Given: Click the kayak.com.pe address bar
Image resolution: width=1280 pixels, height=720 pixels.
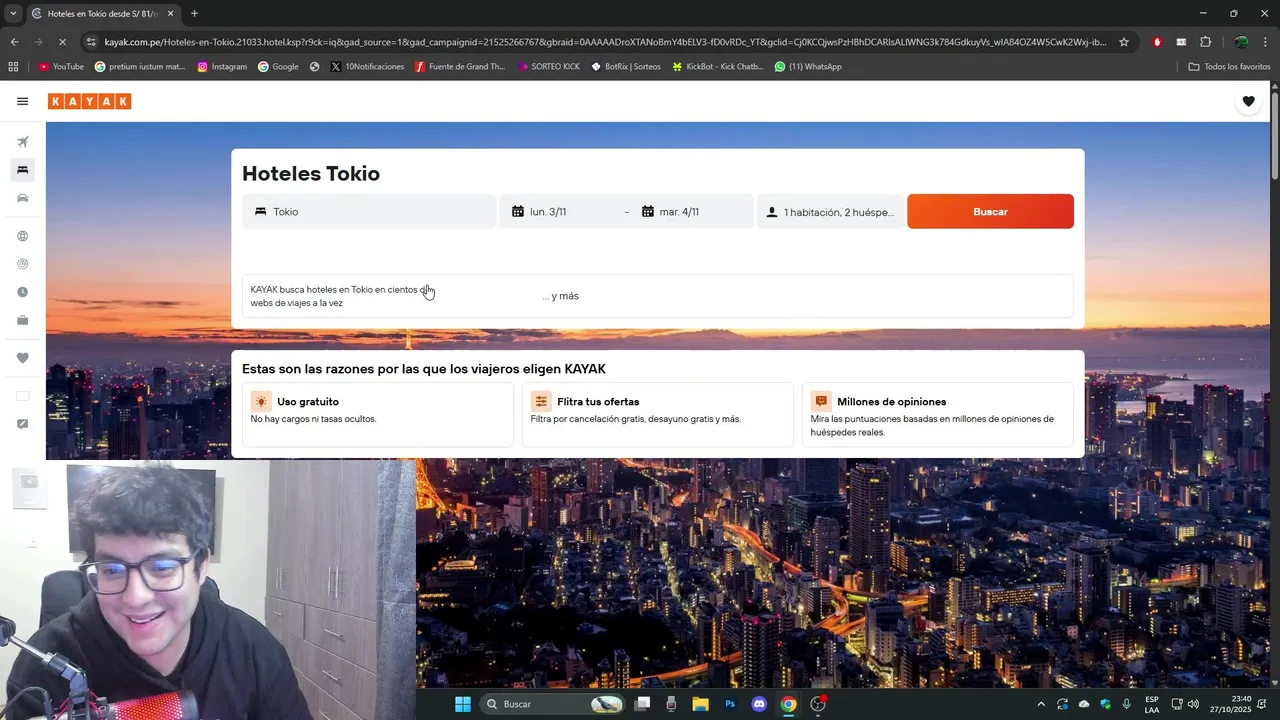Looking at the screenshot, I should tap(605, 42).
